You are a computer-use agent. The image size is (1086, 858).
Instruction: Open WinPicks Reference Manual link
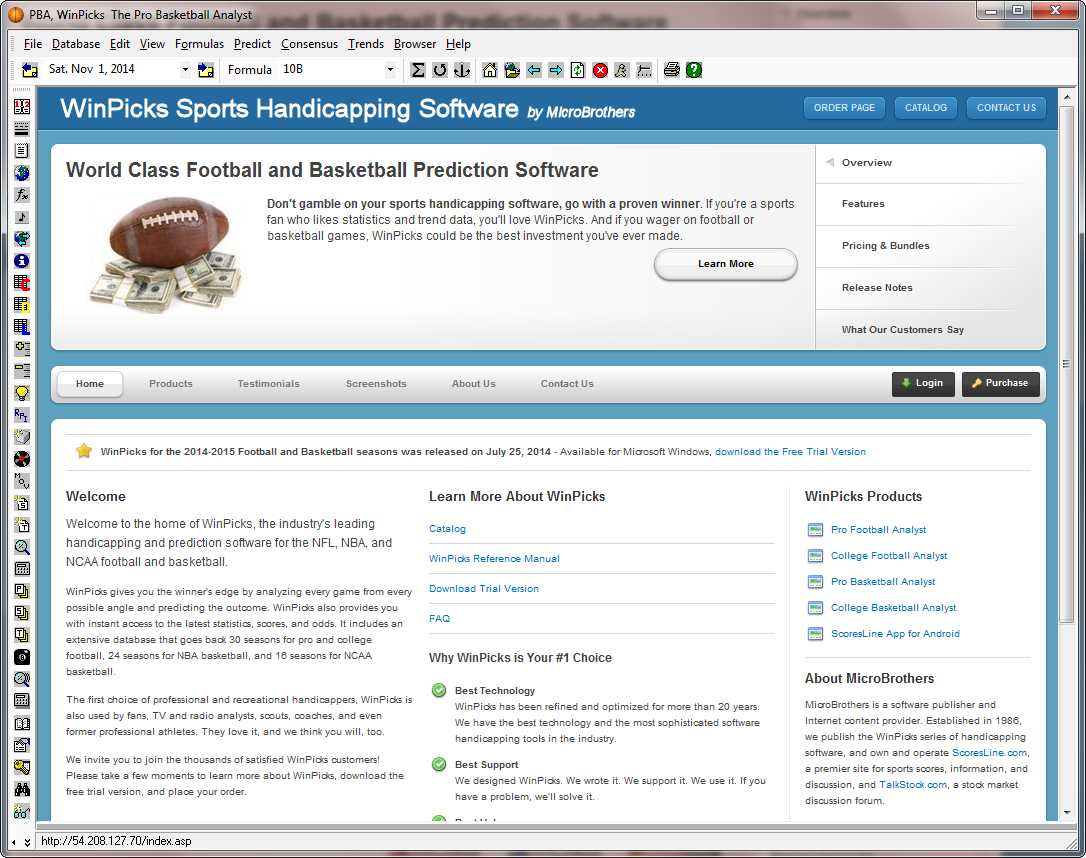click(495, 559)
